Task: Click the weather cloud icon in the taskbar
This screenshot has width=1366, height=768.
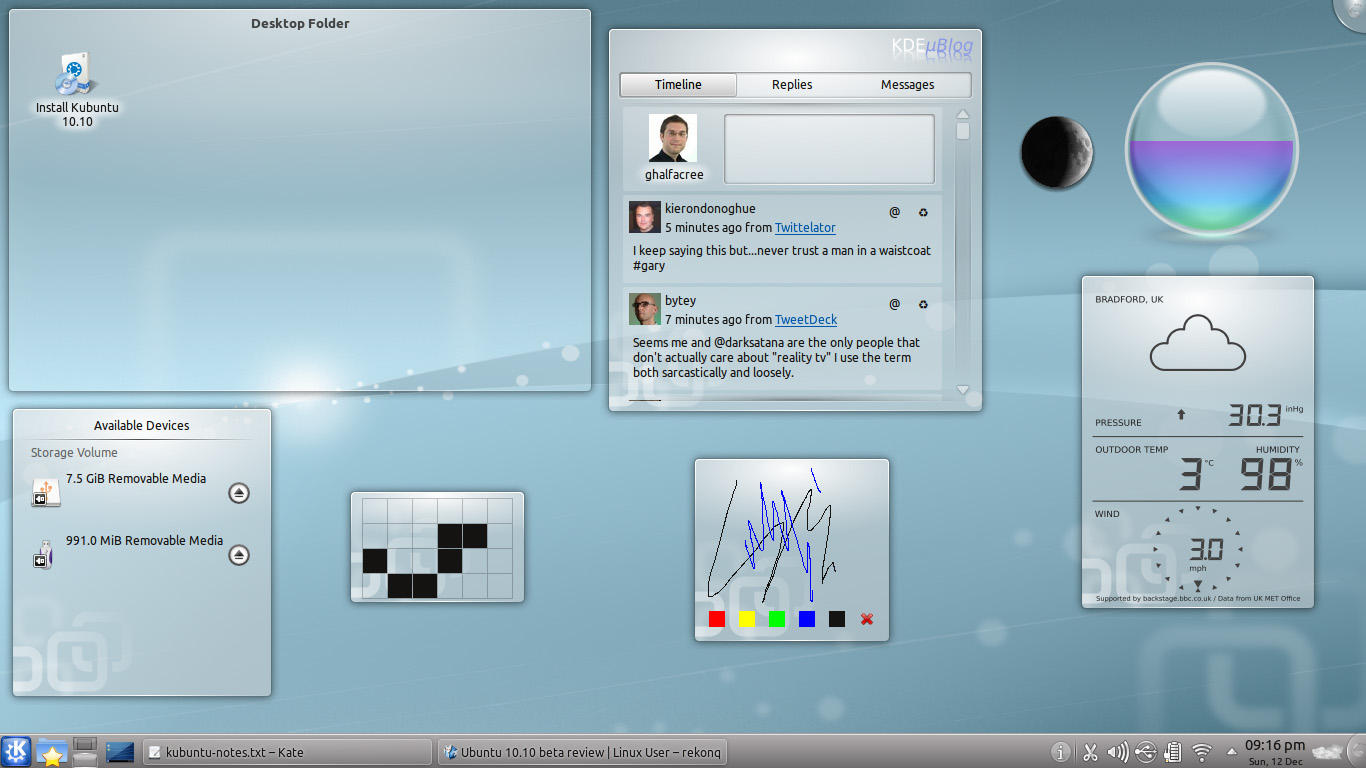Action: pos(1328,751)
